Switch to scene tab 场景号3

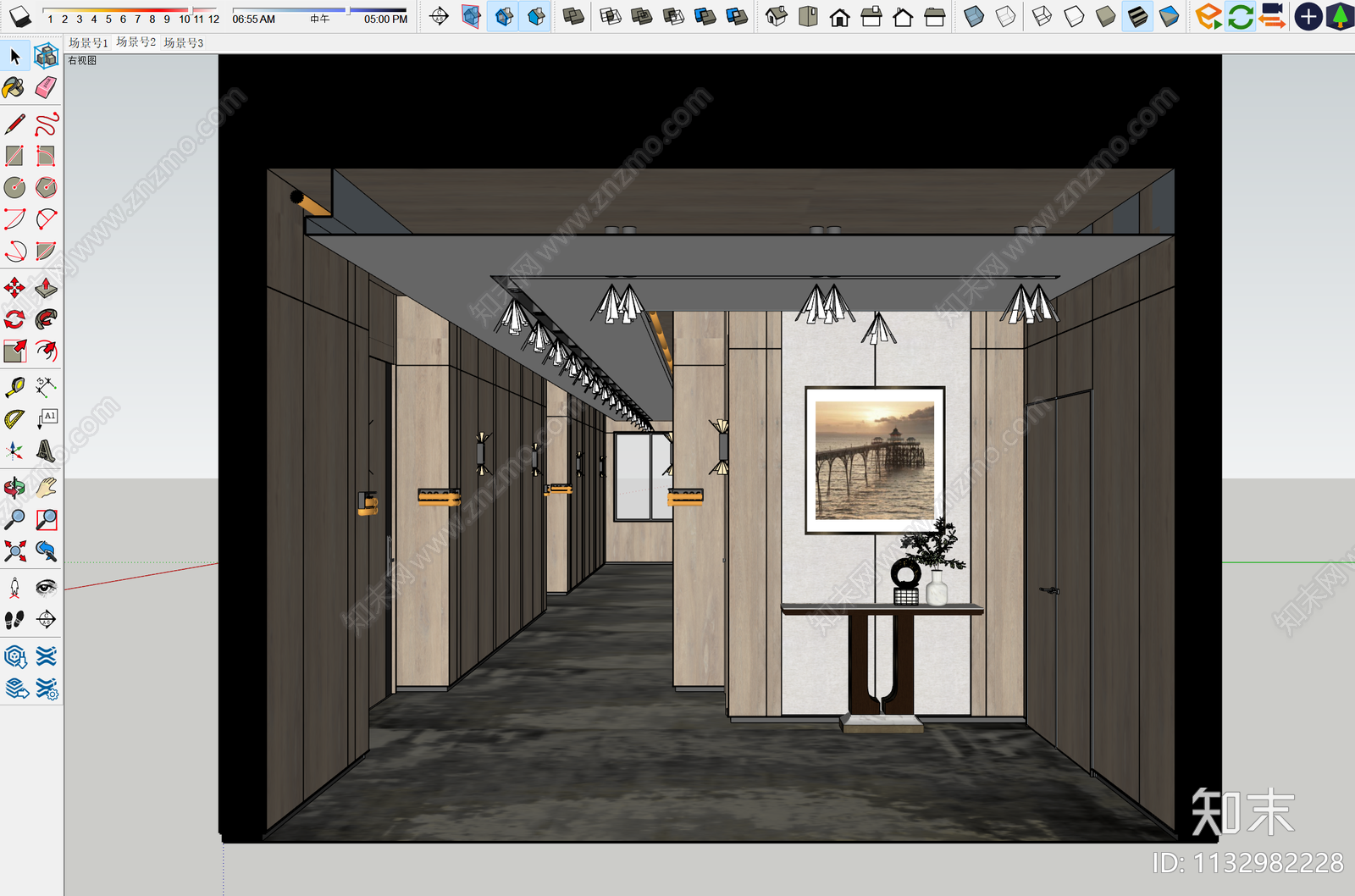(183, 42)
